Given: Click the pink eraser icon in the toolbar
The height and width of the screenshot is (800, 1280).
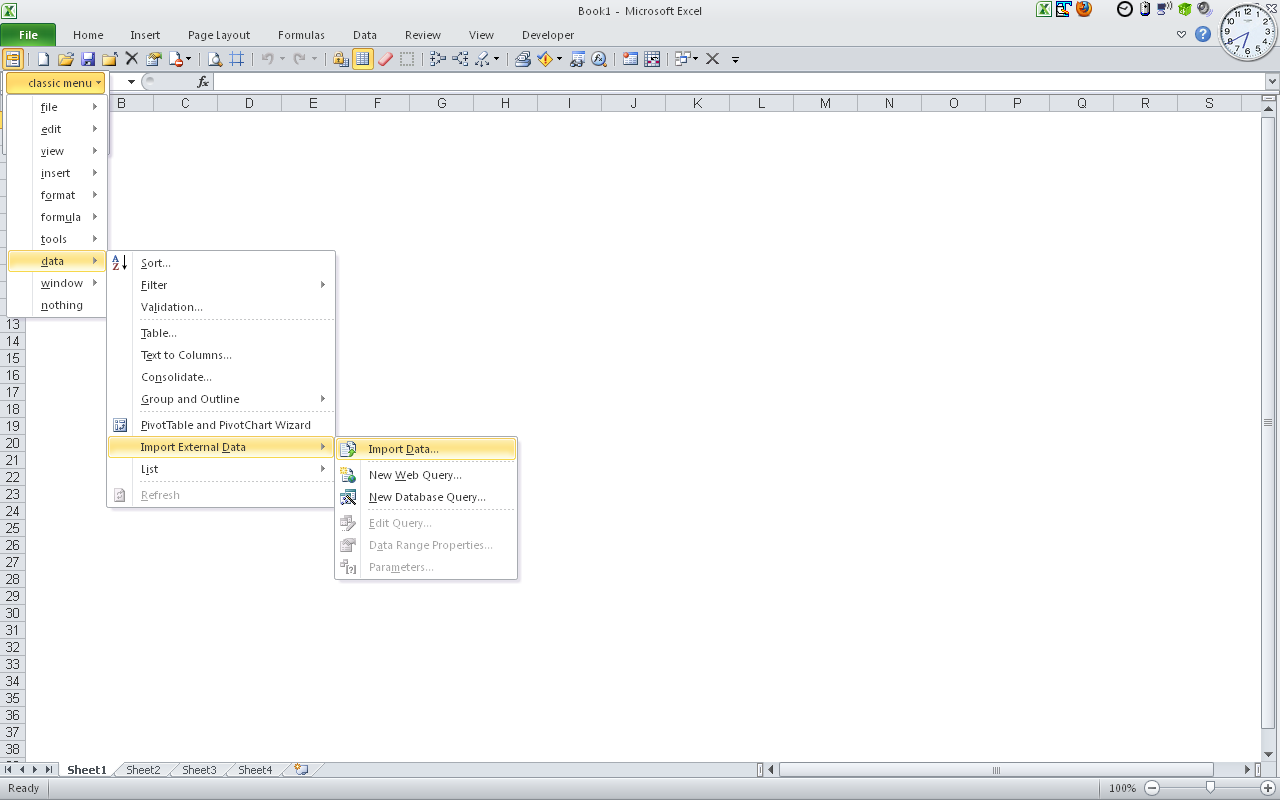Looking at the screenshot, I should point(385,59).
